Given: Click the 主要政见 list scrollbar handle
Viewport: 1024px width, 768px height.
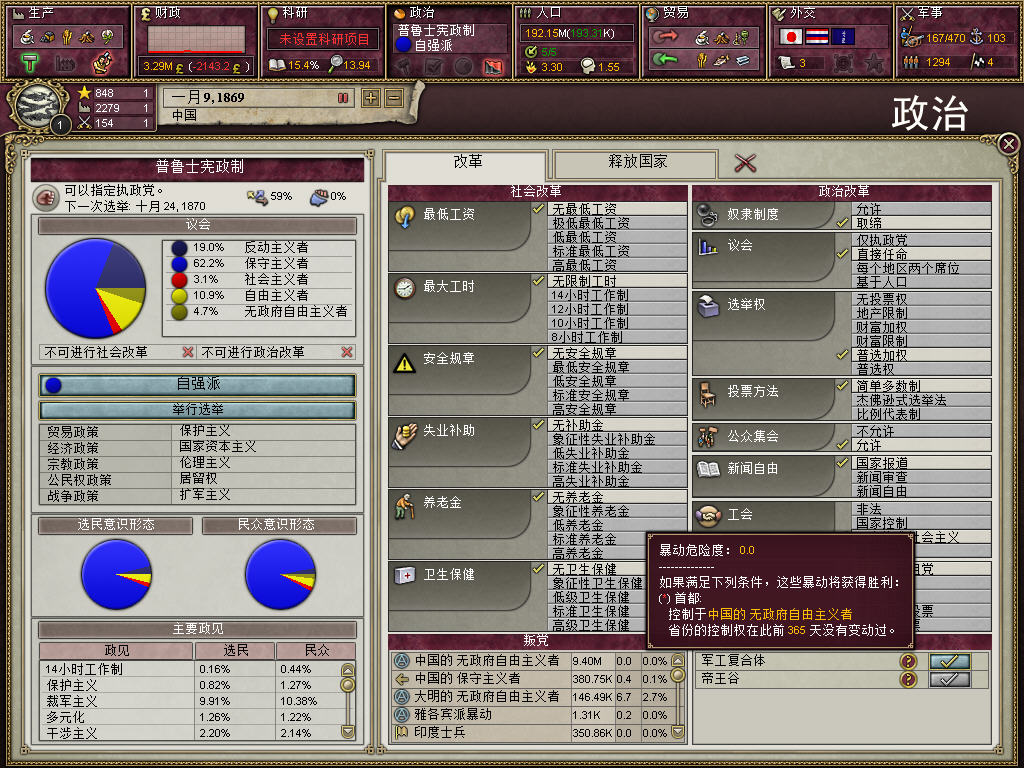Looking at the screenshot, I should click(348, 684).
